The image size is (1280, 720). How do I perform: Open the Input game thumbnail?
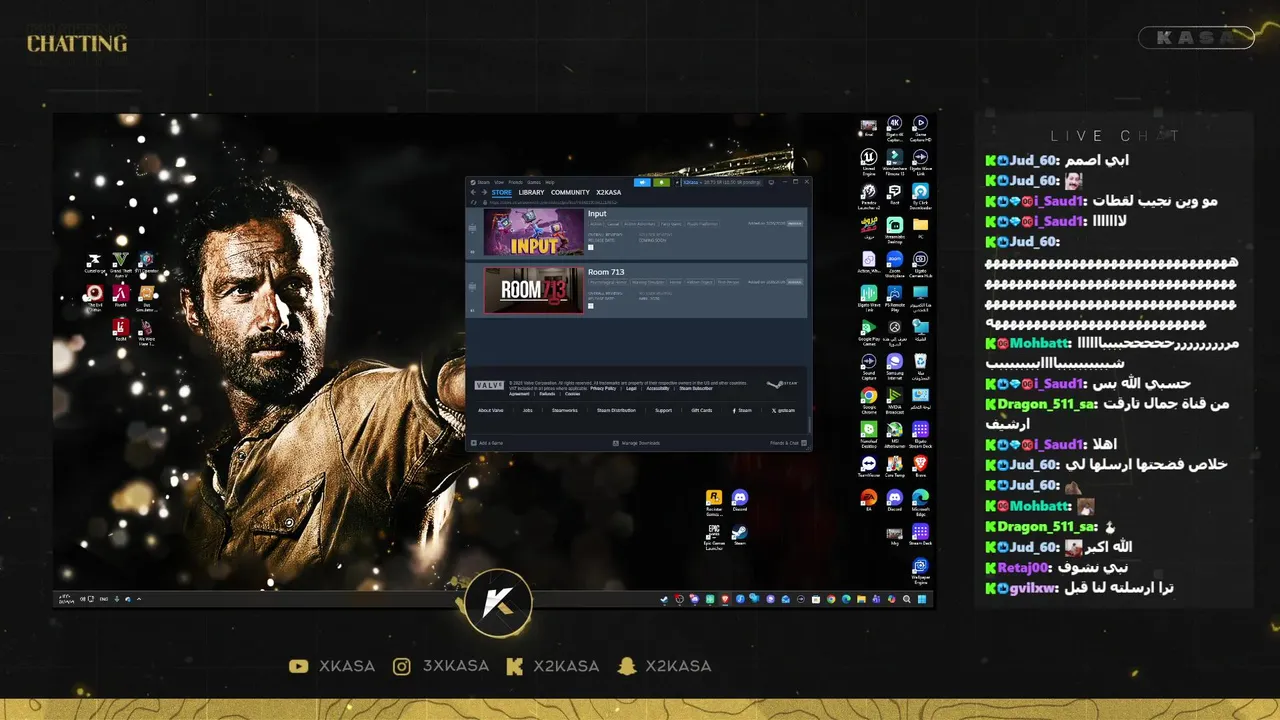pos(533,232)
